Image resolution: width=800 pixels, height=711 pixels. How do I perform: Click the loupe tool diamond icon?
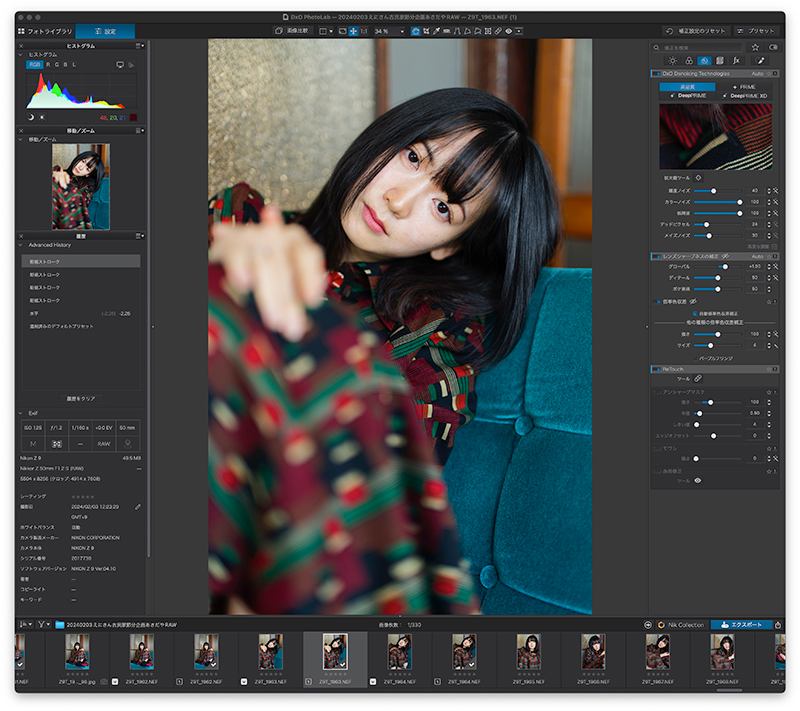pos(698,178)
